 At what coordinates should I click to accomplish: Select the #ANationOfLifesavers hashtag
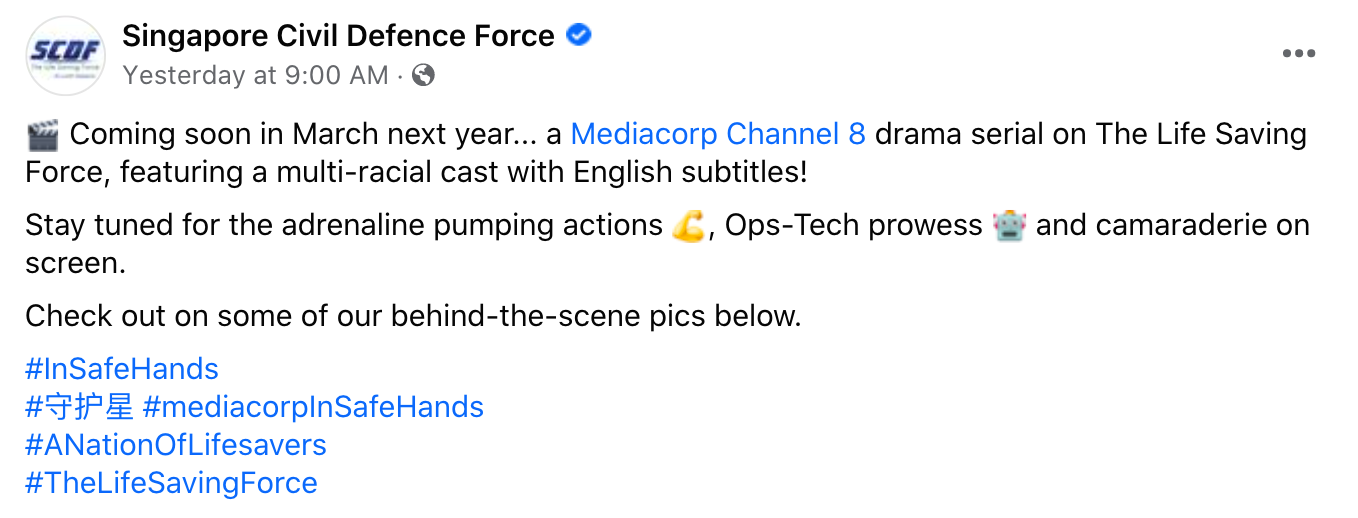click(176, 445)
